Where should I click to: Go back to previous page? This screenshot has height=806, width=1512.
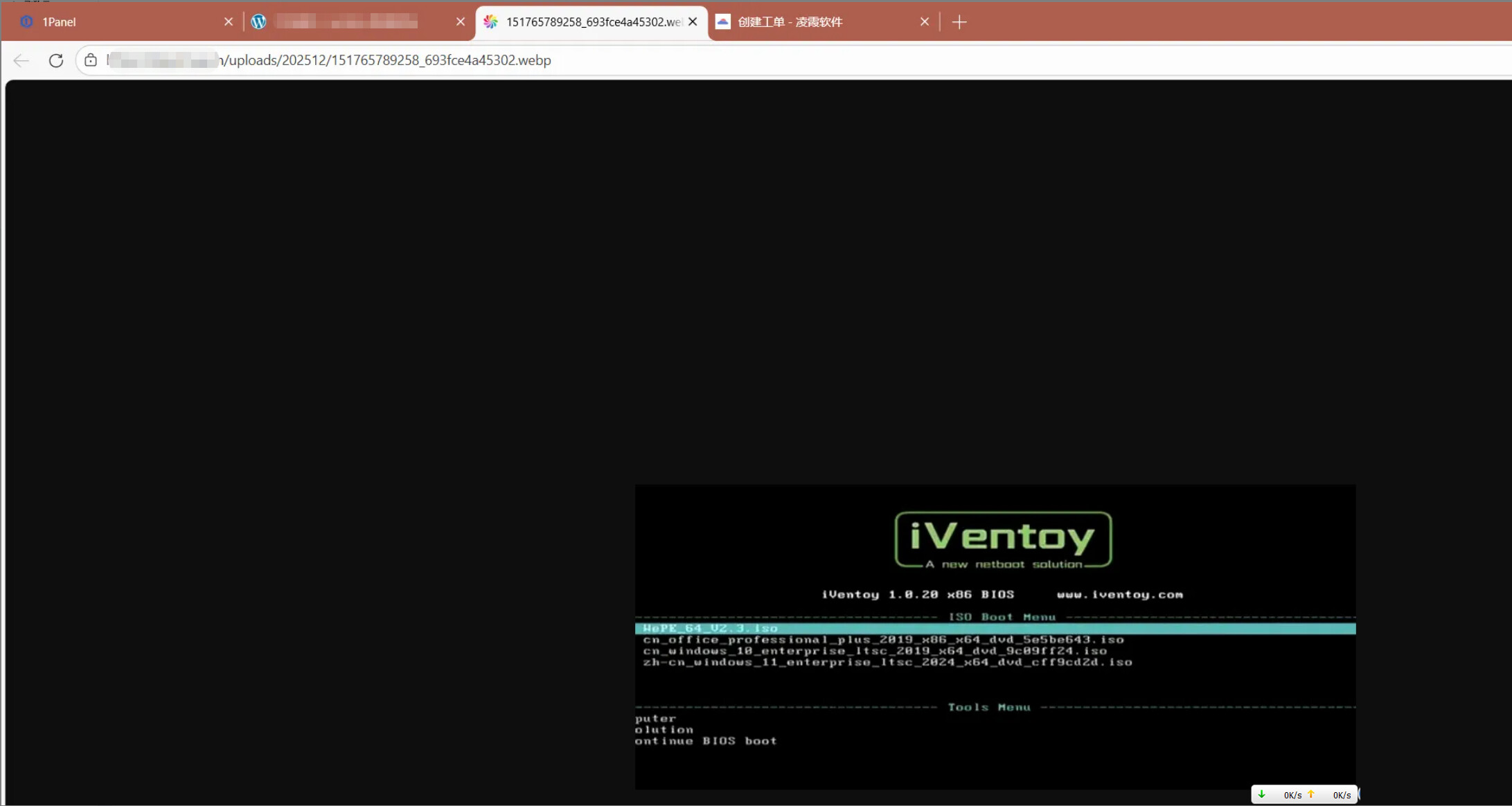21,60
